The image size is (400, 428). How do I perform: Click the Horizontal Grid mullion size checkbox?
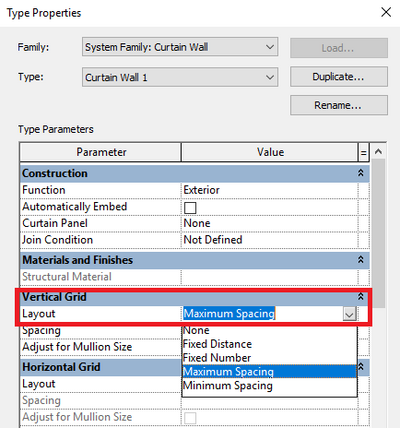190,418
